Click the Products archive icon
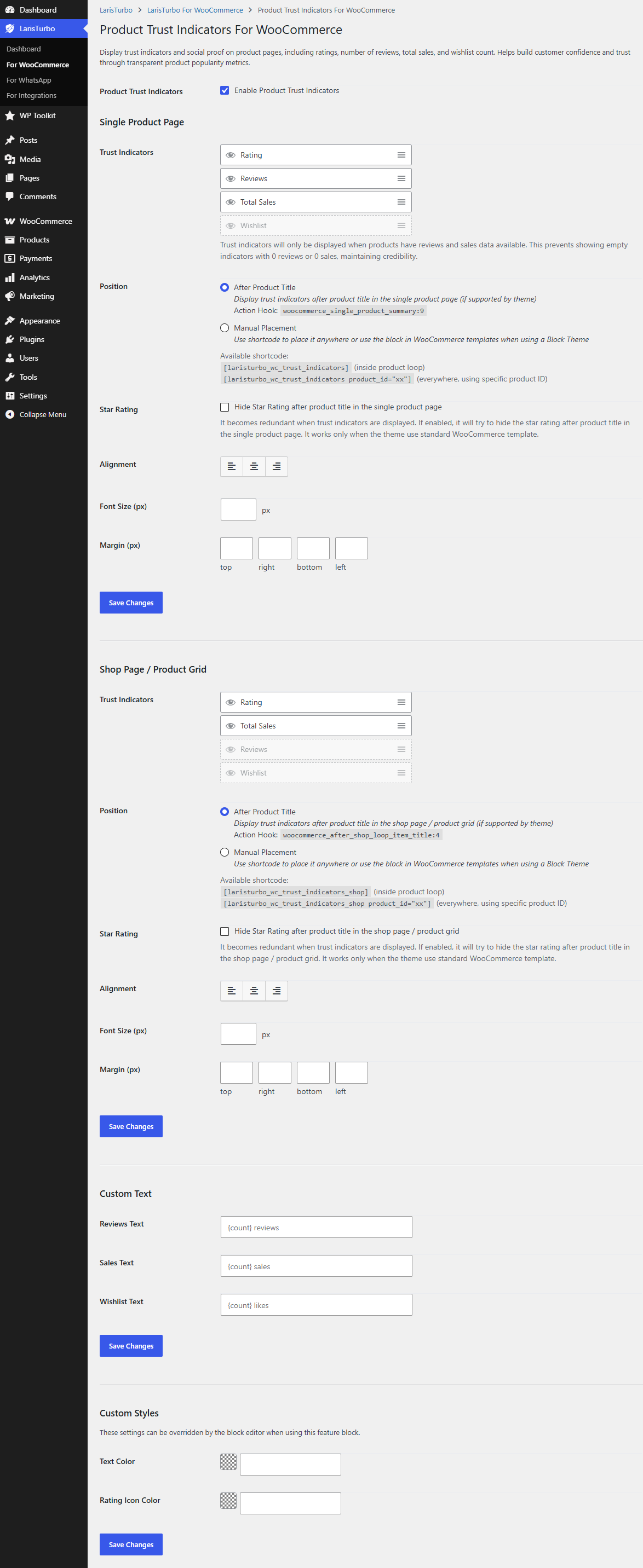 (10, 240)
